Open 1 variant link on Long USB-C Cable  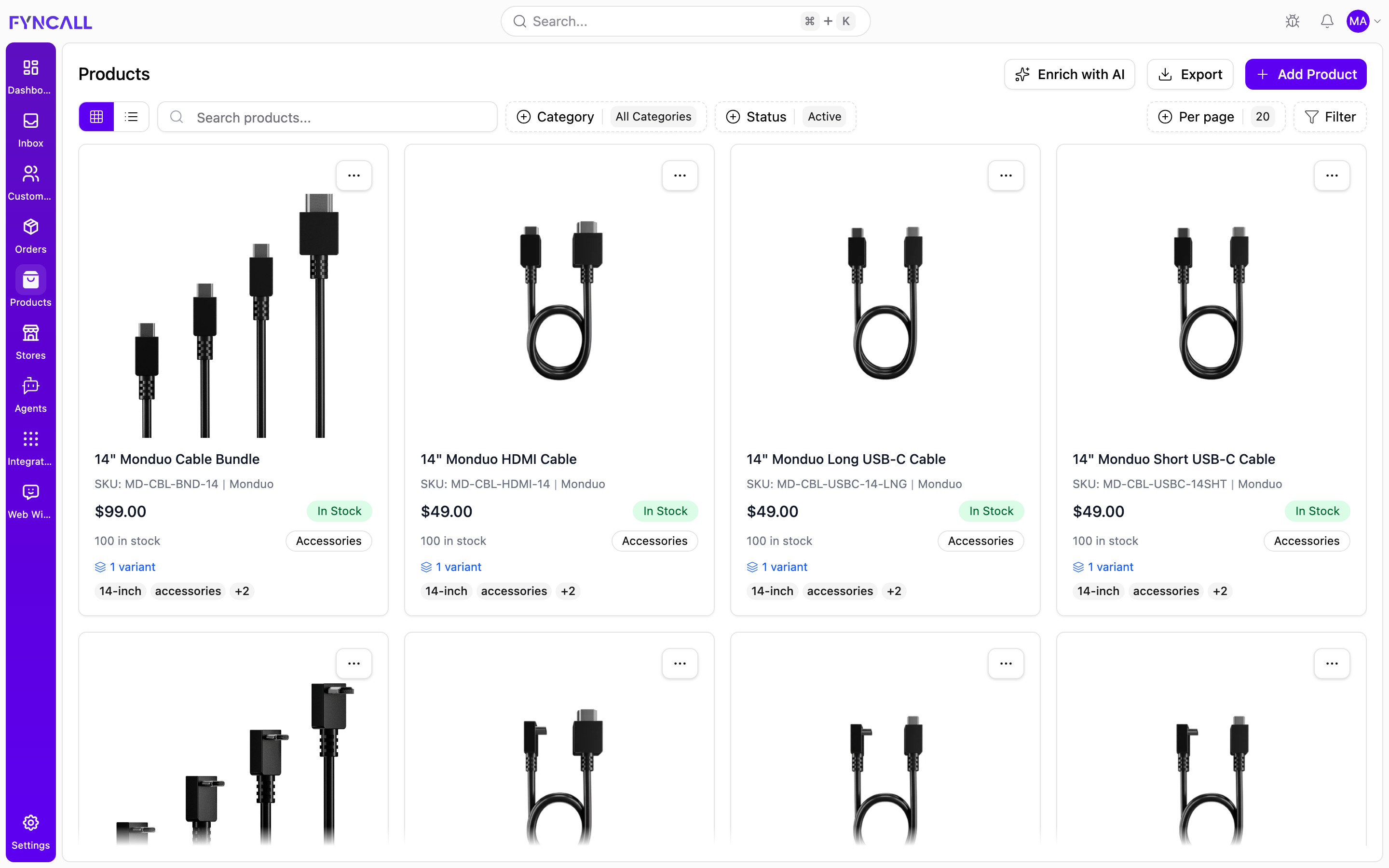click(x=777, y=567)
